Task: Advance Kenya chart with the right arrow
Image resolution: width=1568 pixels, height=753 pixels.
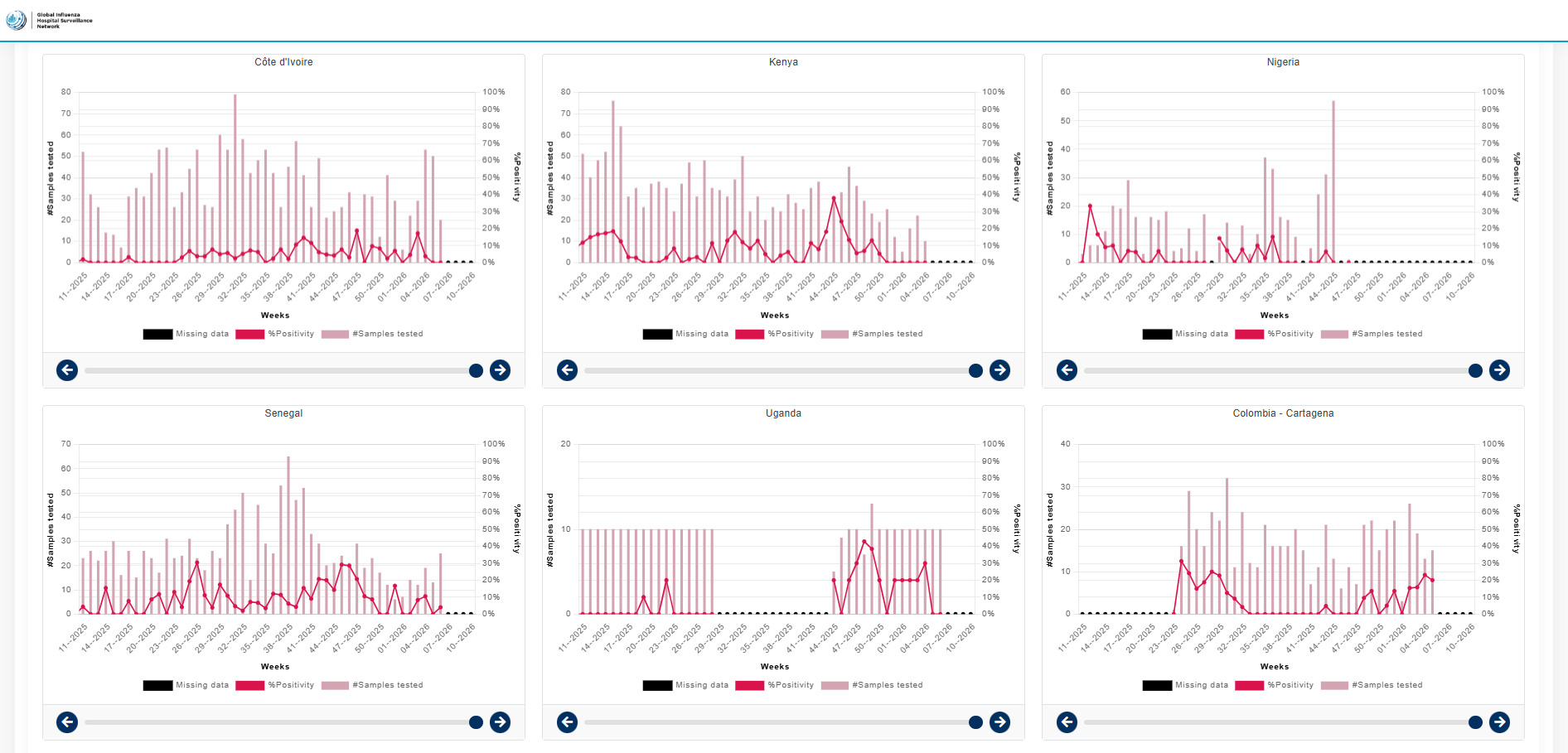Action: (x=999, y=370)
